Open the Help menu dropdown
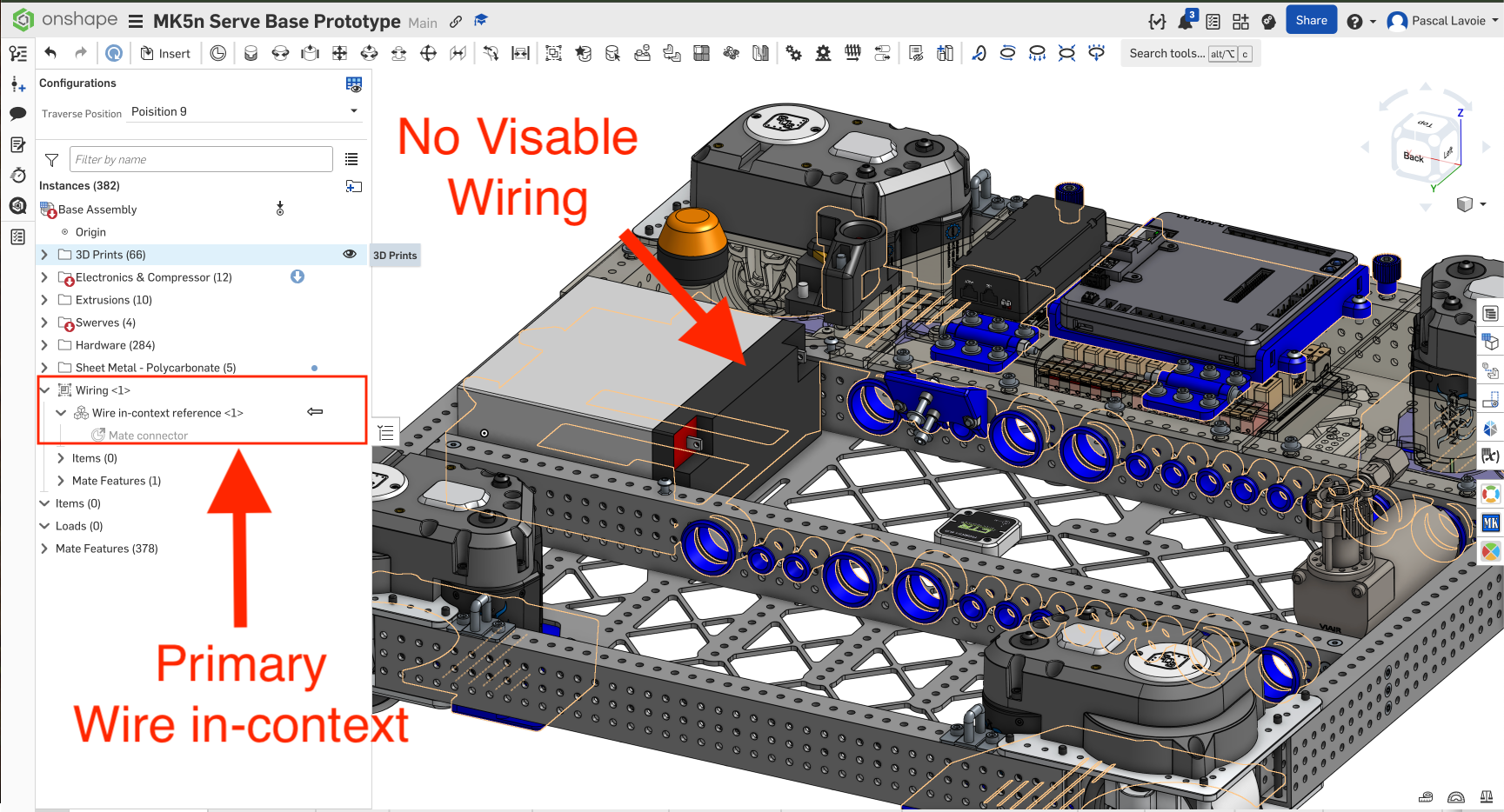 (x=1361, y=21)
